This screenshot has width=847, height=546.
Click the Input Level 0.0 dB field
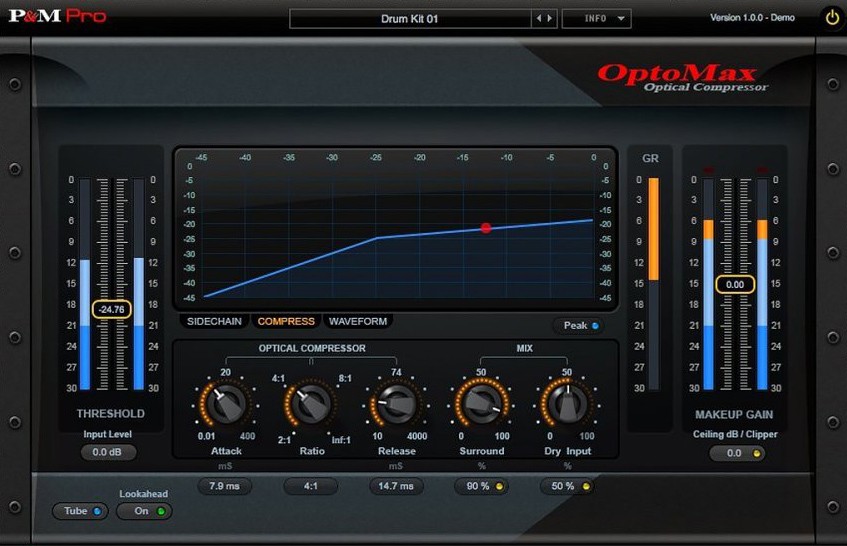pyautogui.click(x=107, y=452)
